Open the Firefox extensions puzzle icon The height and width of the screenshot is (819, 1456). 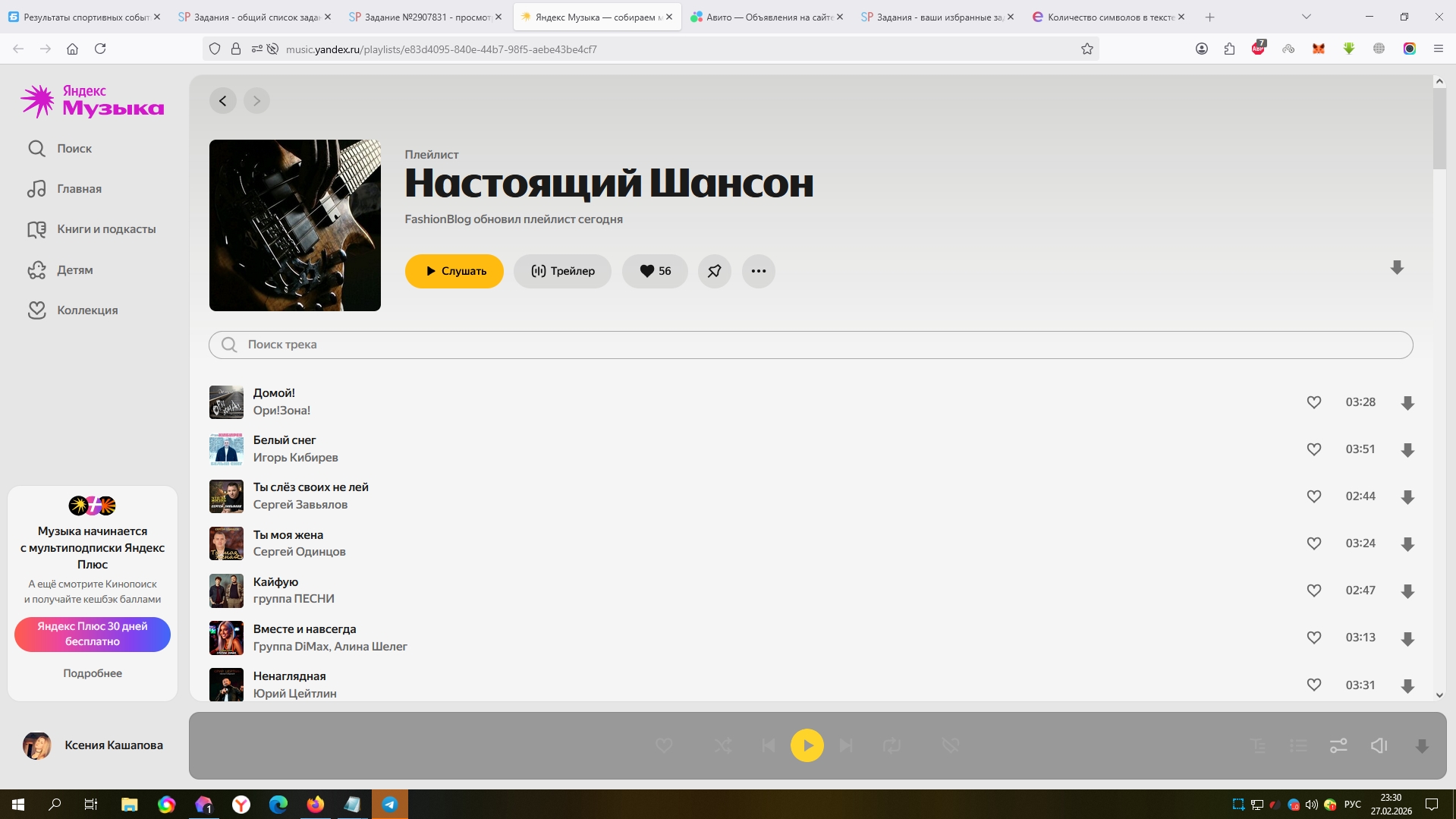point(1229,49)
